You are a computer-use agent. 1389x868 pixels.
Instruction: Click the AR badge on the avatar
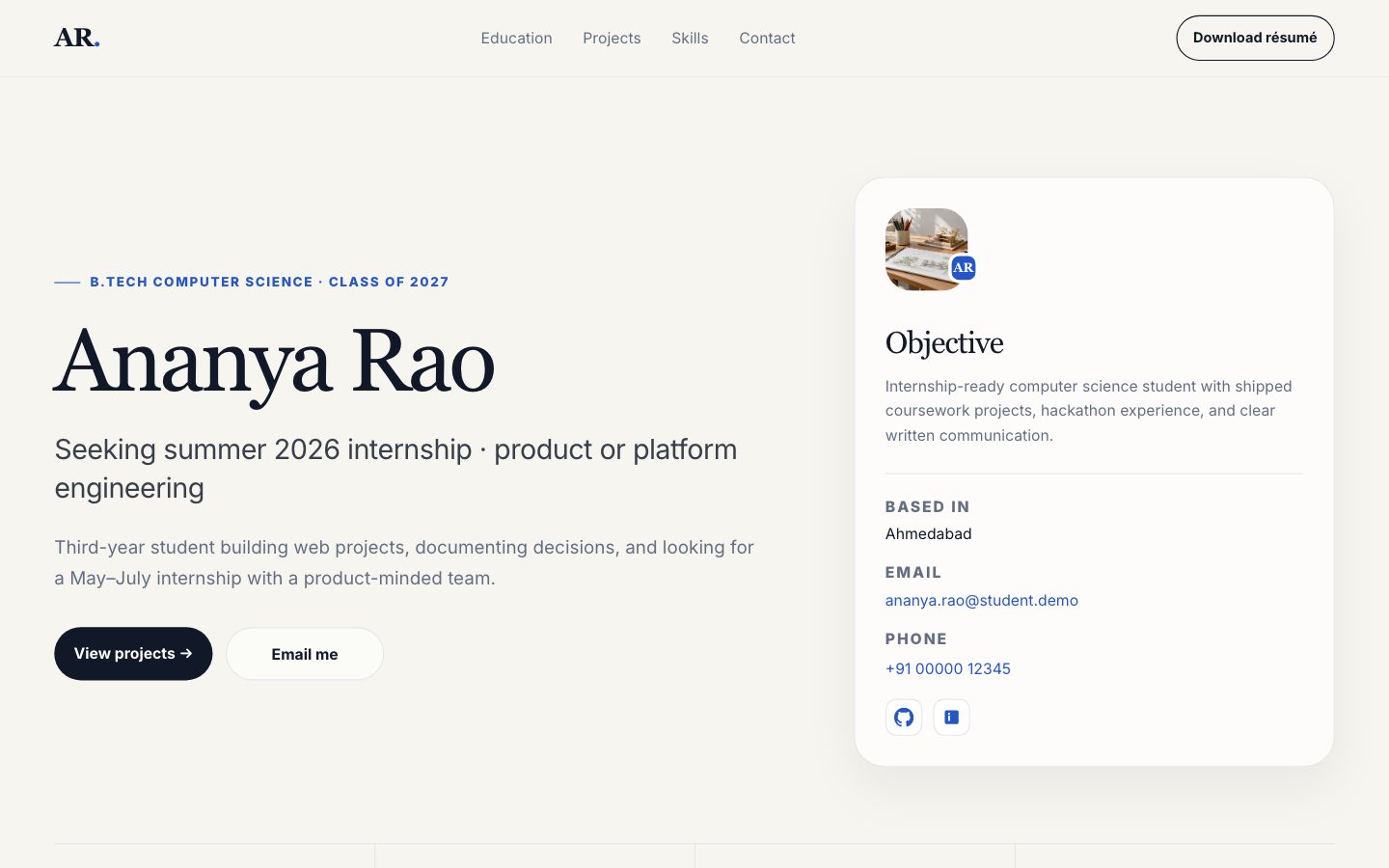tap(964, 268)
